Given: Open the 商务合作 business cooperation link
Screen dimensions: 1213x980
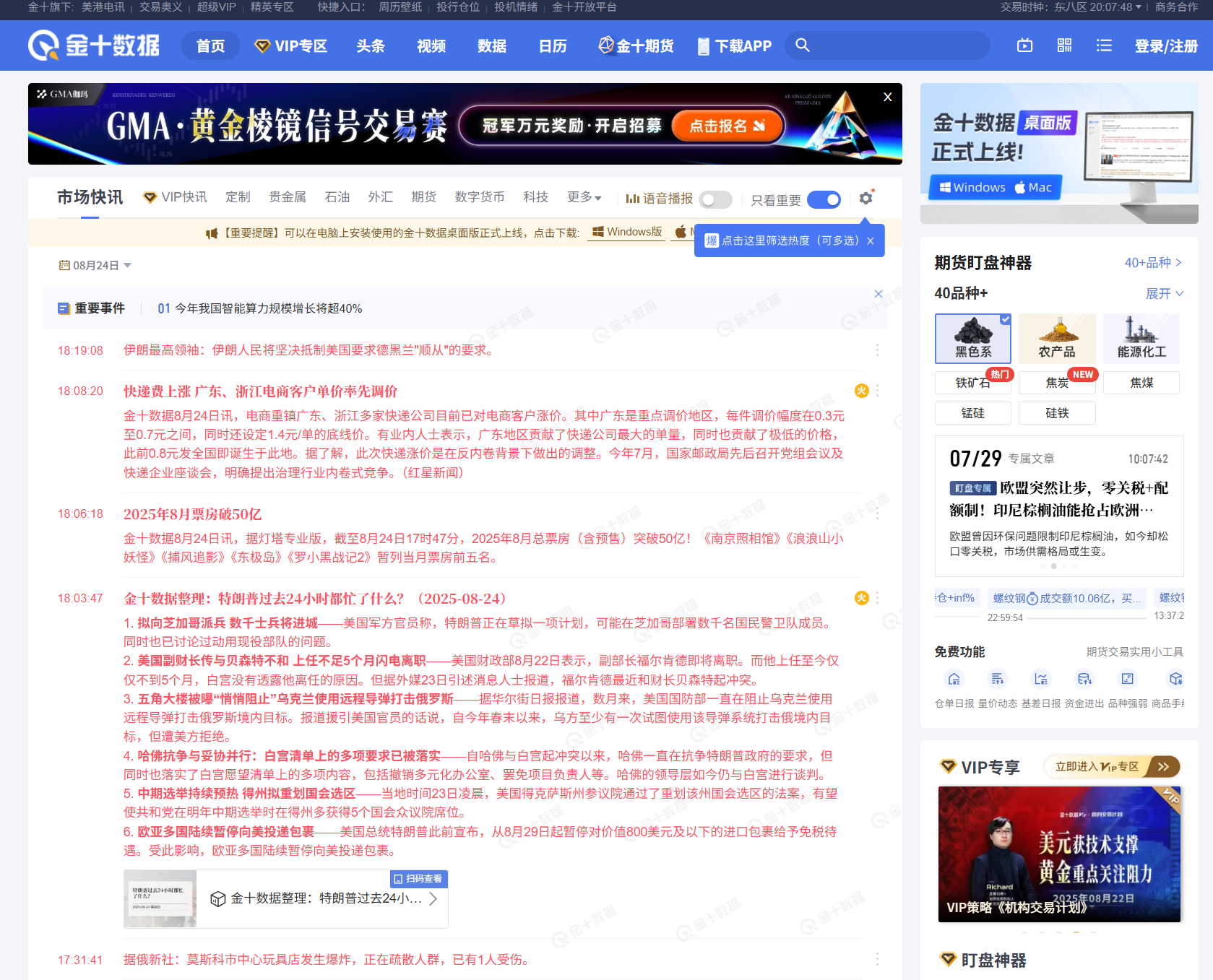Looking at the screenshot, I should (x=1176, y=6).
